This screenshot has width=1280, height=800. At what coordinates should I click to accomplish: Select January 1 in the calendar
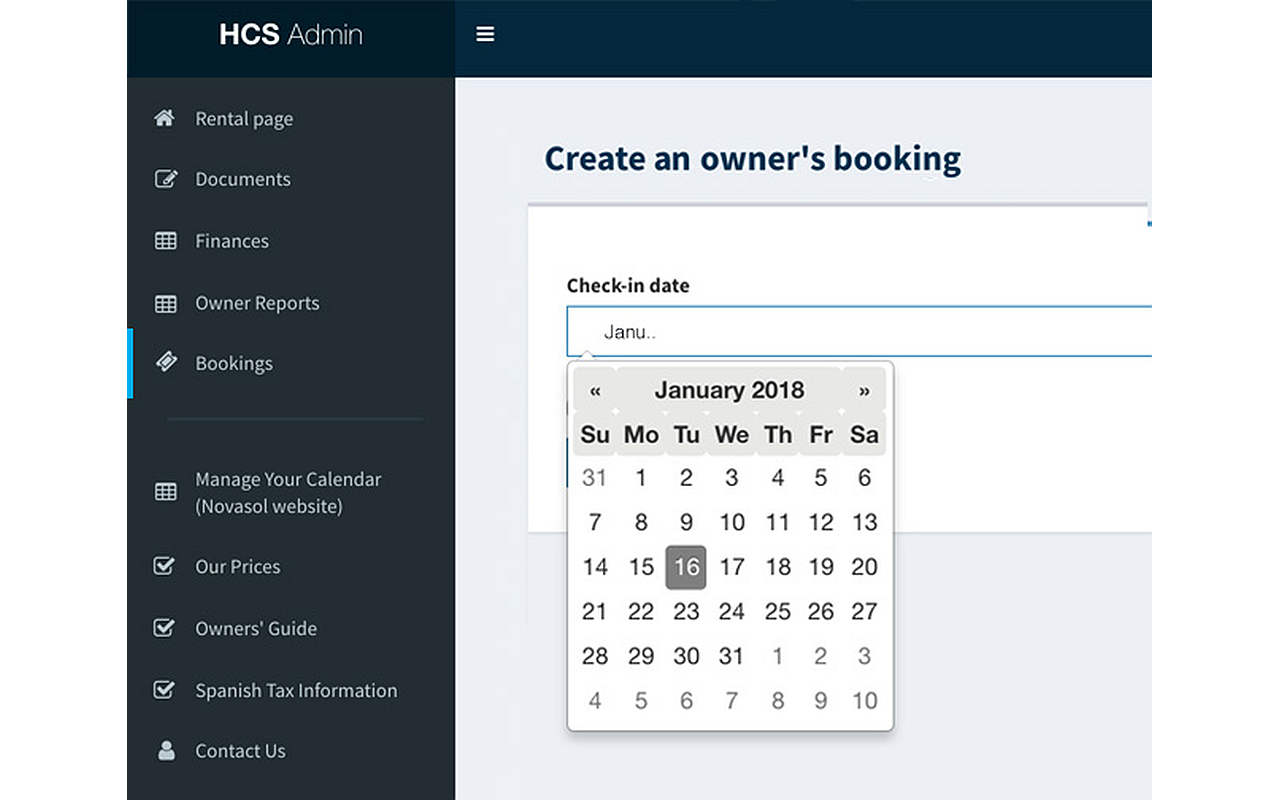pyautogui.click(x=641, y=478)
